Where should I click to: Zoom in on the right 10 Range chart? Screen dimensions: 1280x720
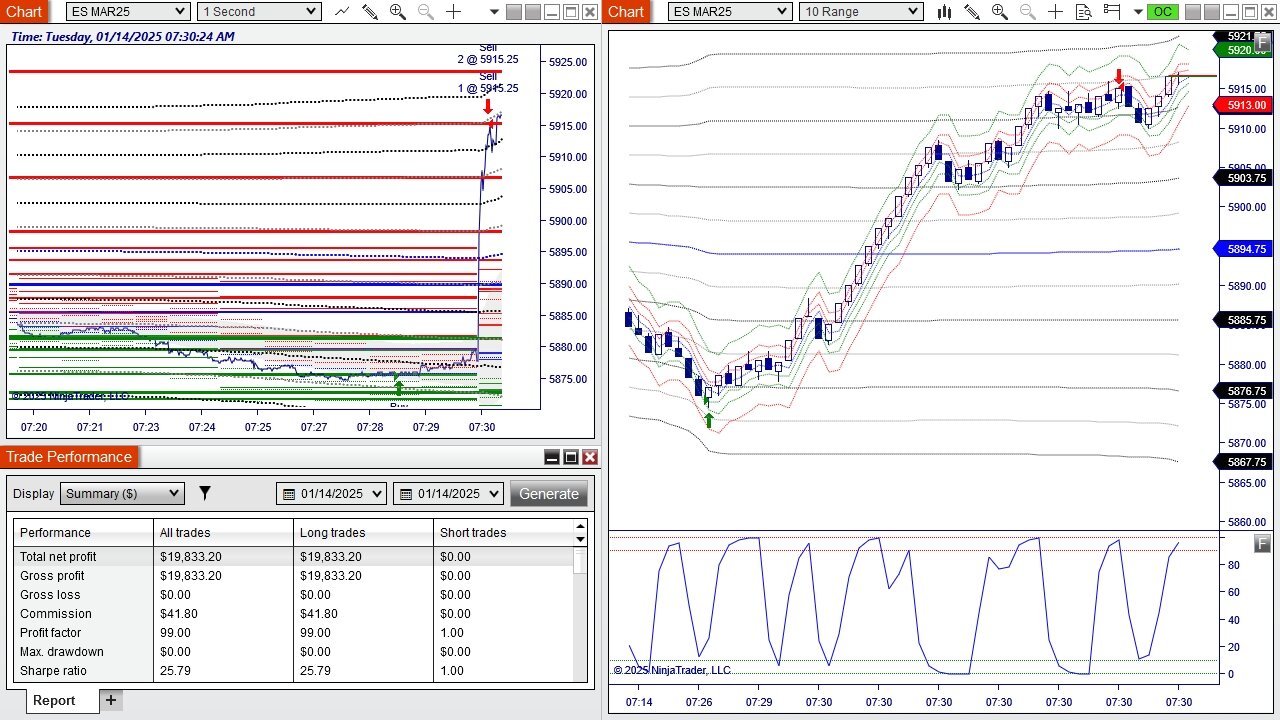[1000, 12]
